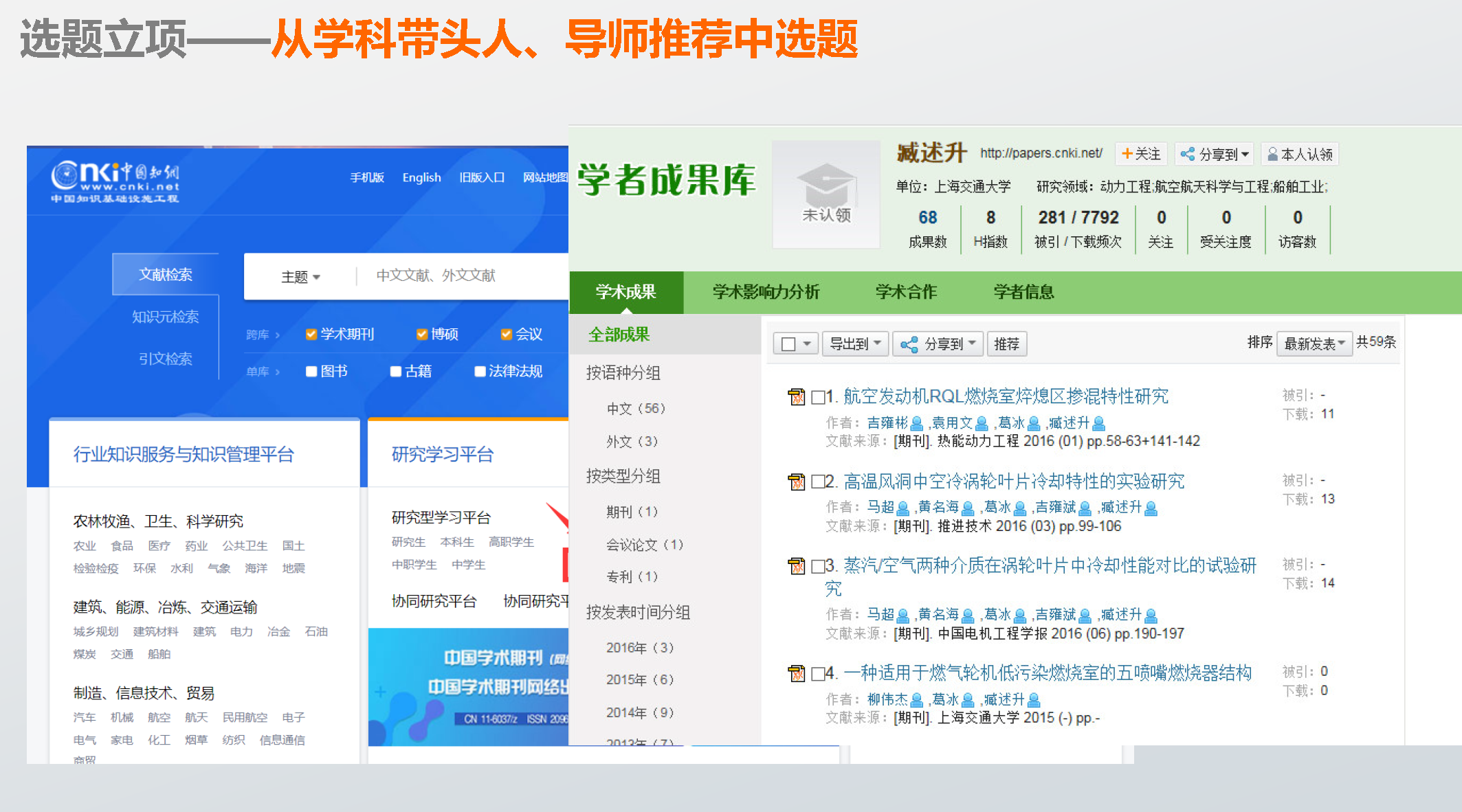Click person icon next to 吉雍彬 in result 1
Screen dimensions: 1462x812
click(917, 424)
